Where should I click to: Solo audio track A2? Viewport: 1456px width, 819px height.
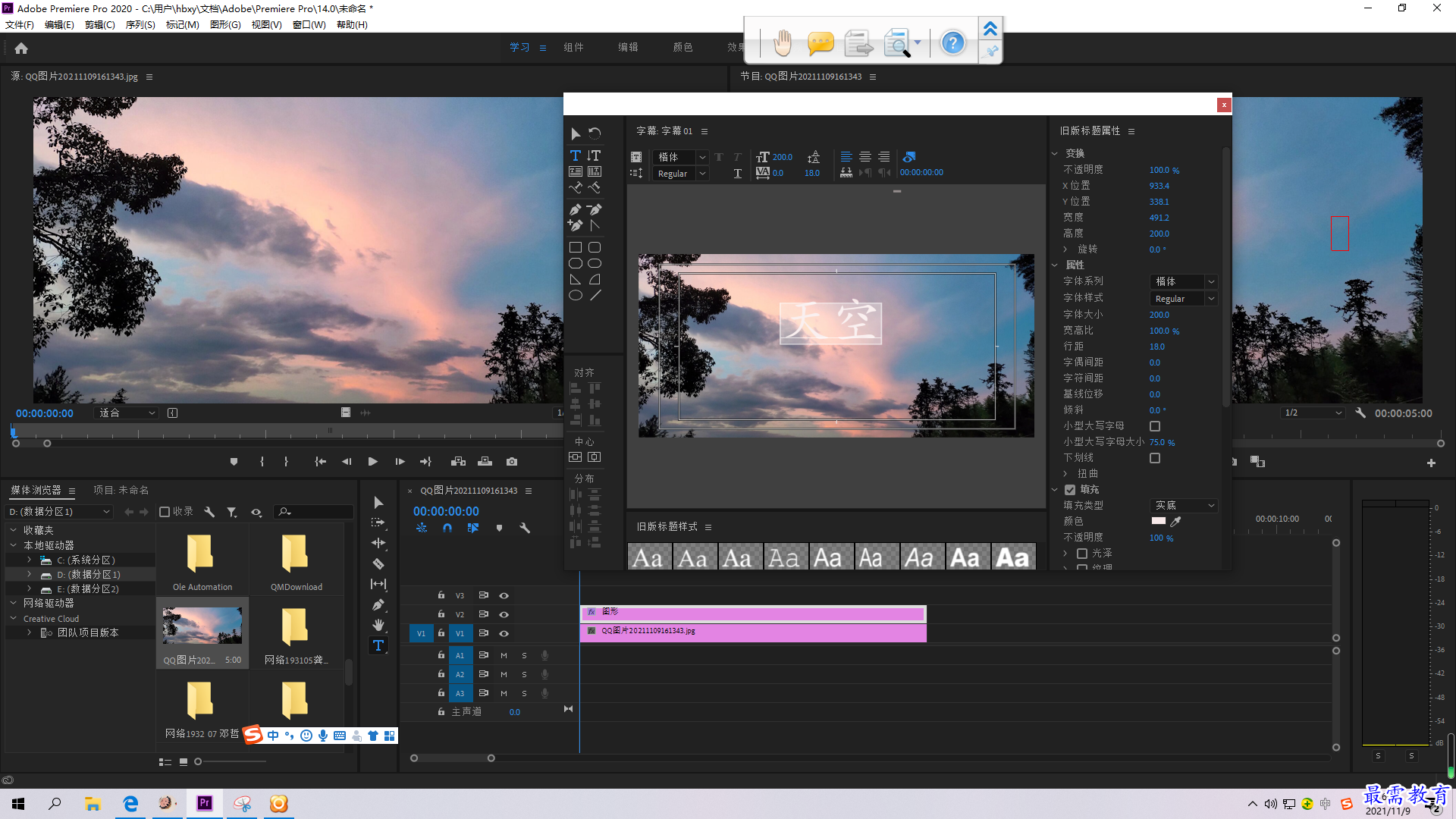[524, 674]
